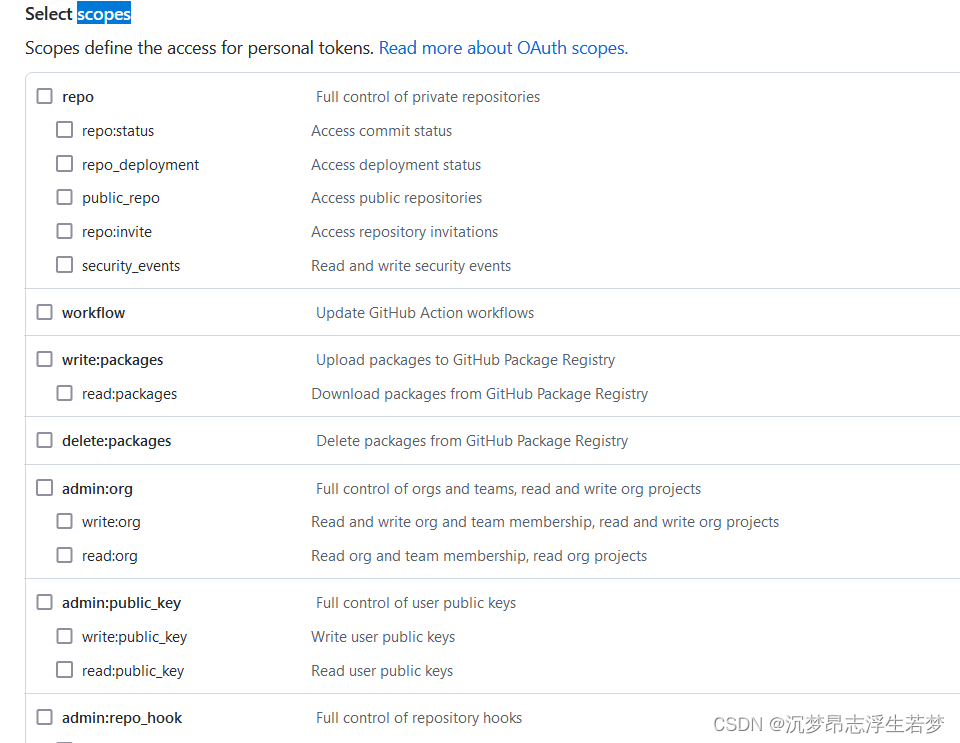Screen dimensions: 960x743
Task: Toggle the workflow scope checkbox
Action: [x=44, y=311]
